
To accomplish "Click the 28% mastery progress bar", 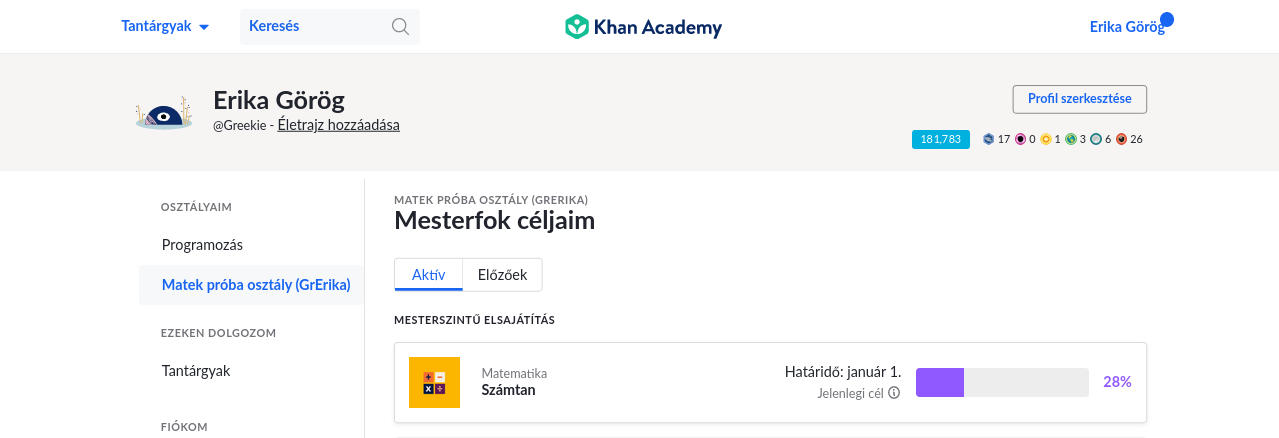I will pyautogui.click(x=1002, y=382).
